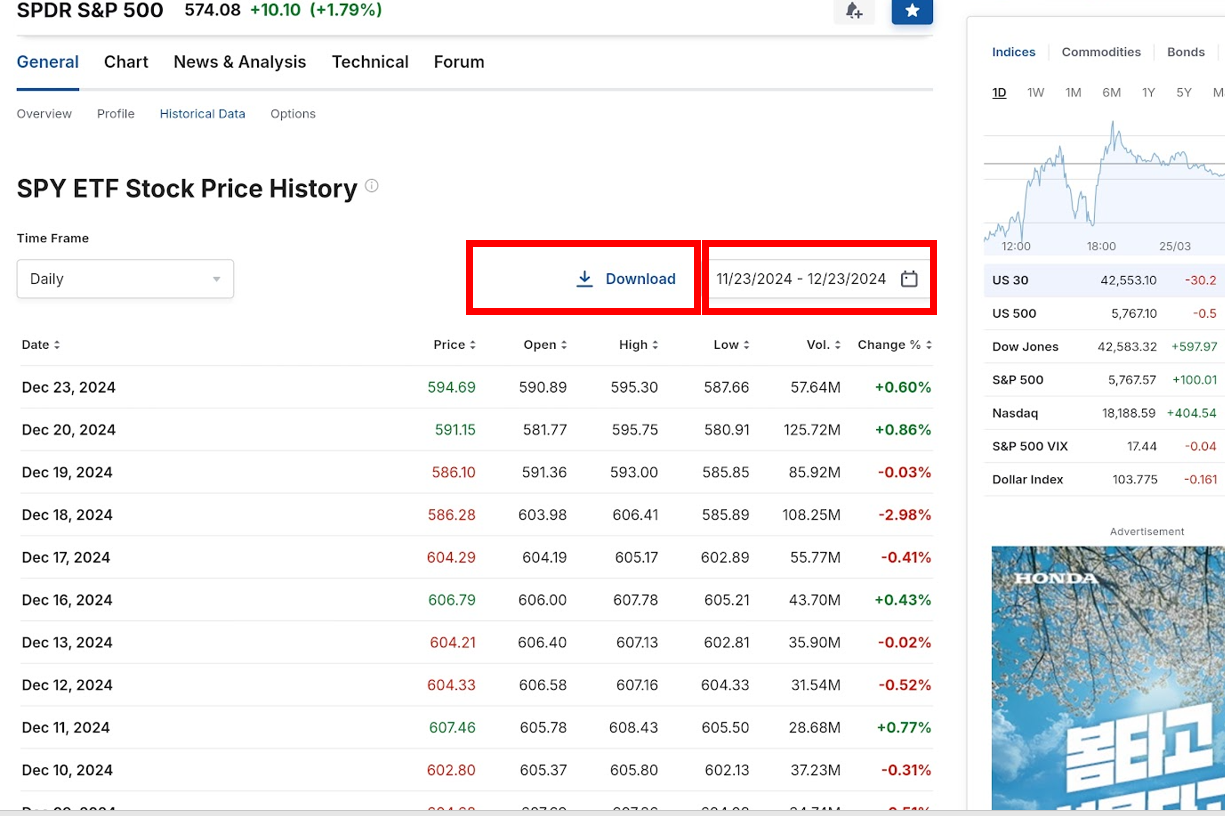Click the Dec 16, 2024 date cell
Image resolution: width=1225 pixels, height=816 pixels.
click(x=67, y=600)
